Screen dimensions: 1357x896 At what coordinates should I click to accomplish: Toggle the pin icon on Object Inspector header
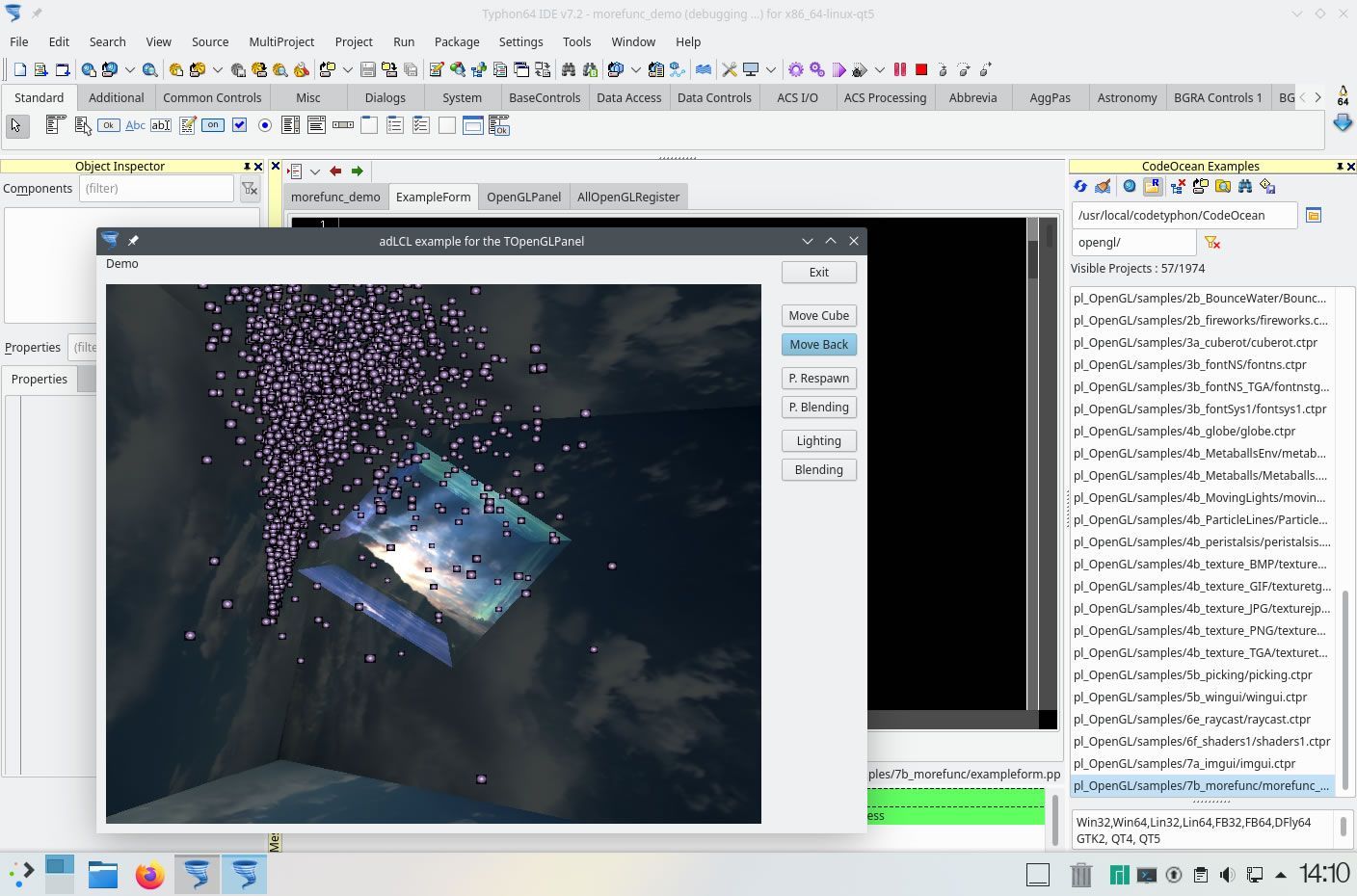pos(247,167)
